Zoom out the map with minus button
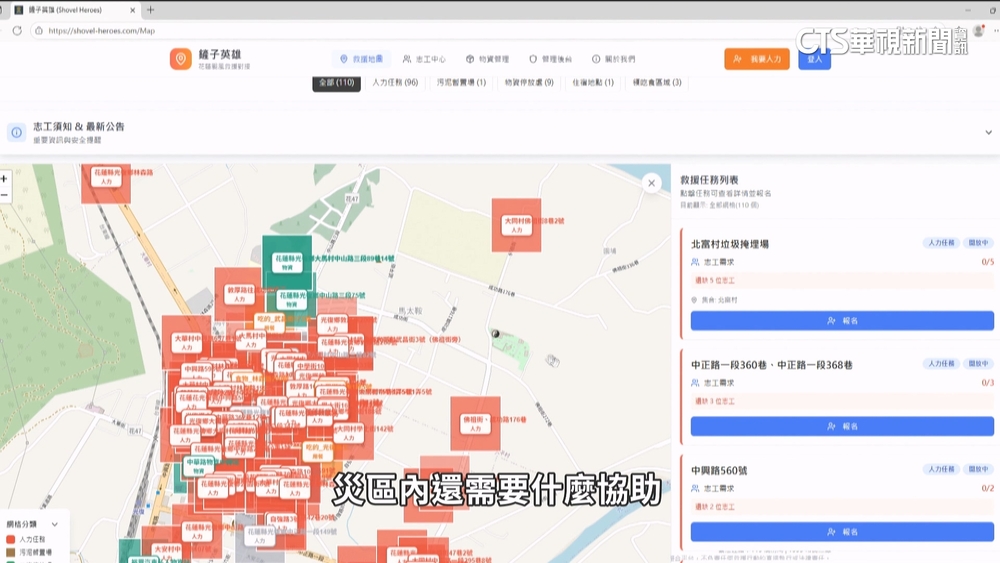1000x563 pixels. point(4,194)
